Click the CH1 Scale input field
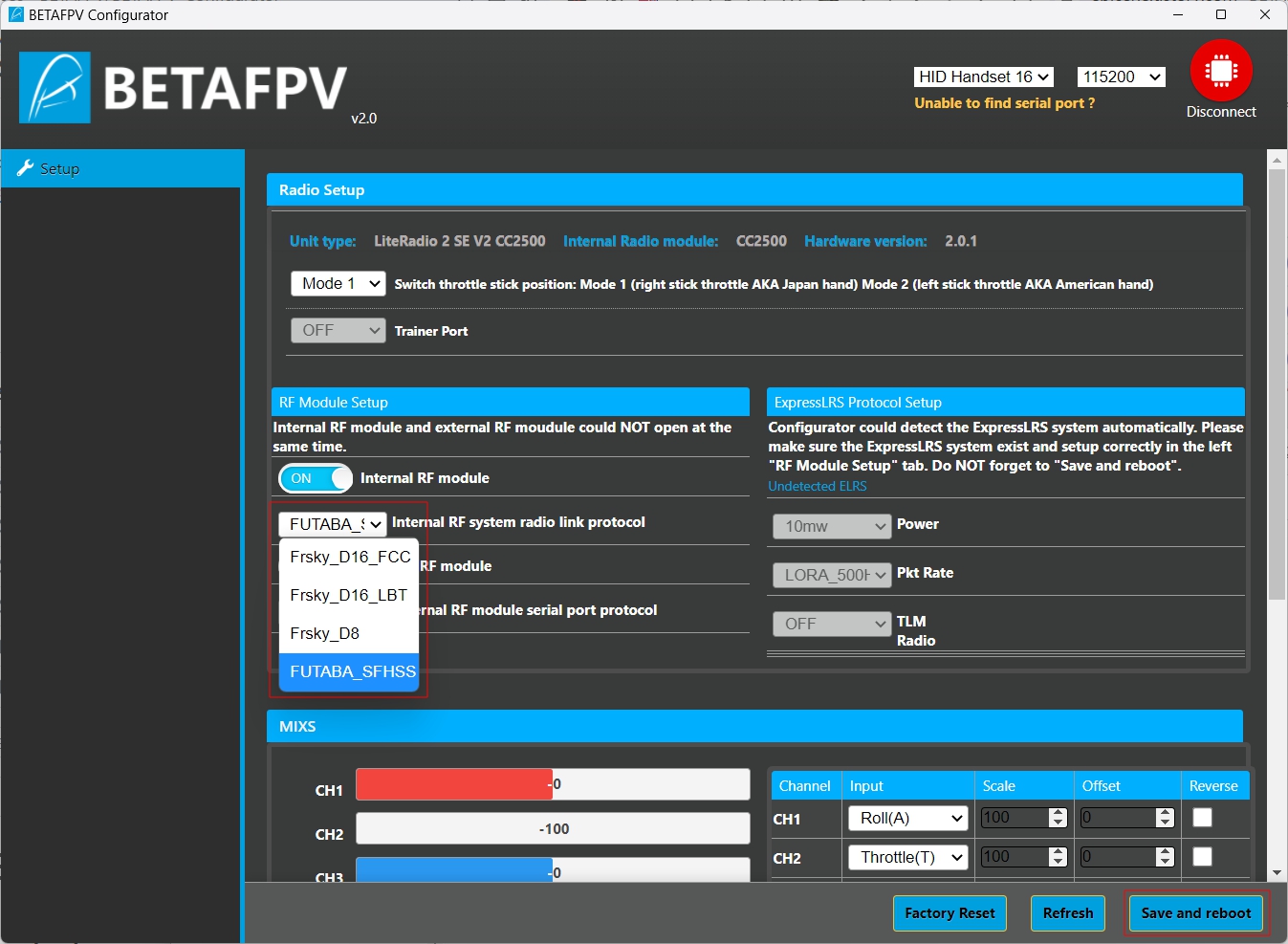This screenshot has height=944, width=1288. tap(1015, 818)
